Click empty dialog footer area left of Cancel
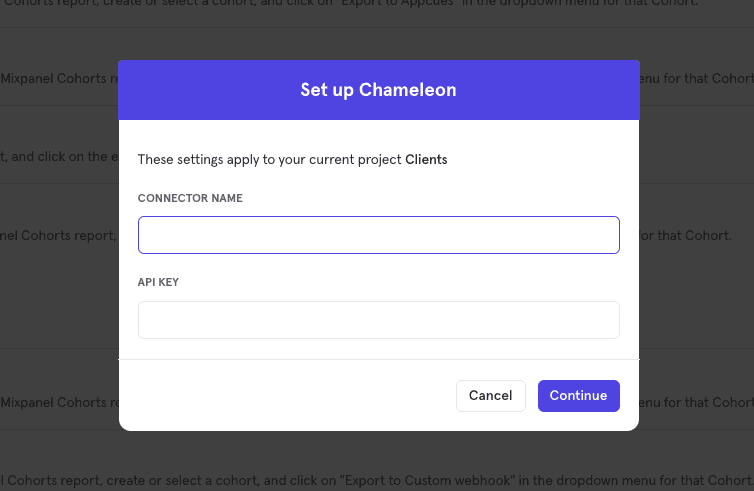The height and width of the screenshot is (491, 754). tap(290, 396)
